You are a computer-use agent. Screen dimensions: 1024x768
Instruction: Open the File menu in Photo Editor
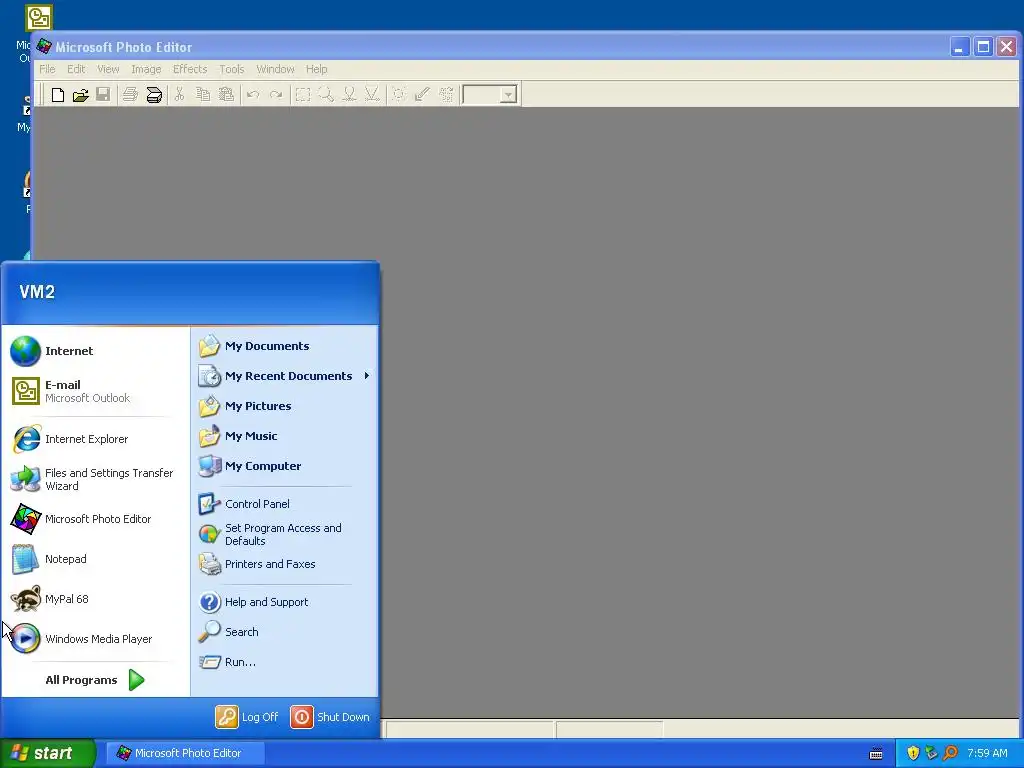coord(47,69)
